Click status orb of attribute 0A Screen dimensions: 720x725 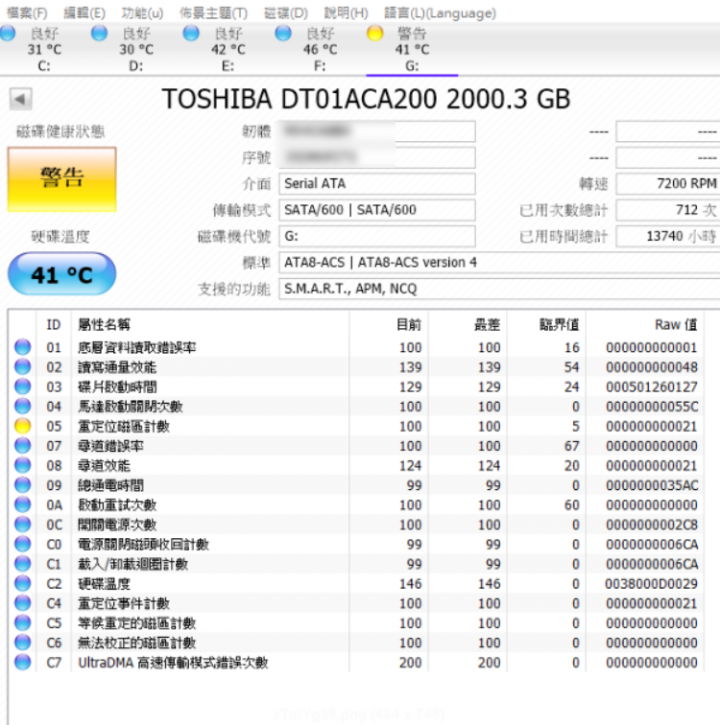pyautogui.click(x=23, y=504)
